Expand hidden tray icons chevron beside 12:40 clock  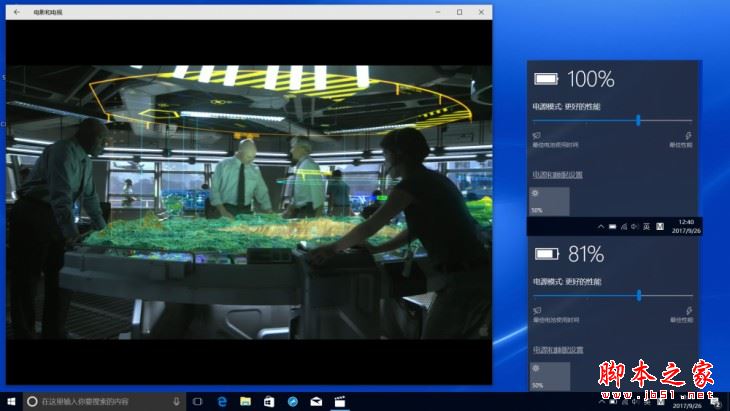(601, 227)
